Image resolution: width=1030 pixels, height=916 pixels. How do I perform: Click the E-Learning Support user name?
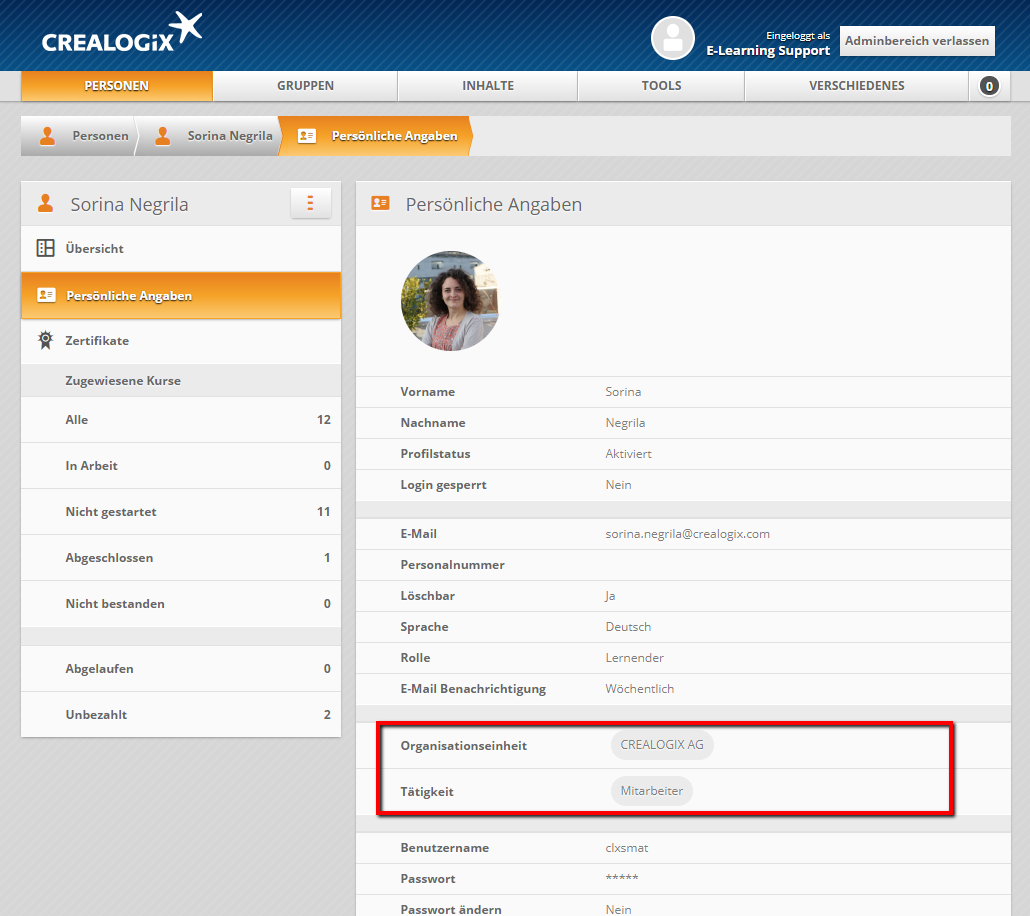(x=768, y=51)
